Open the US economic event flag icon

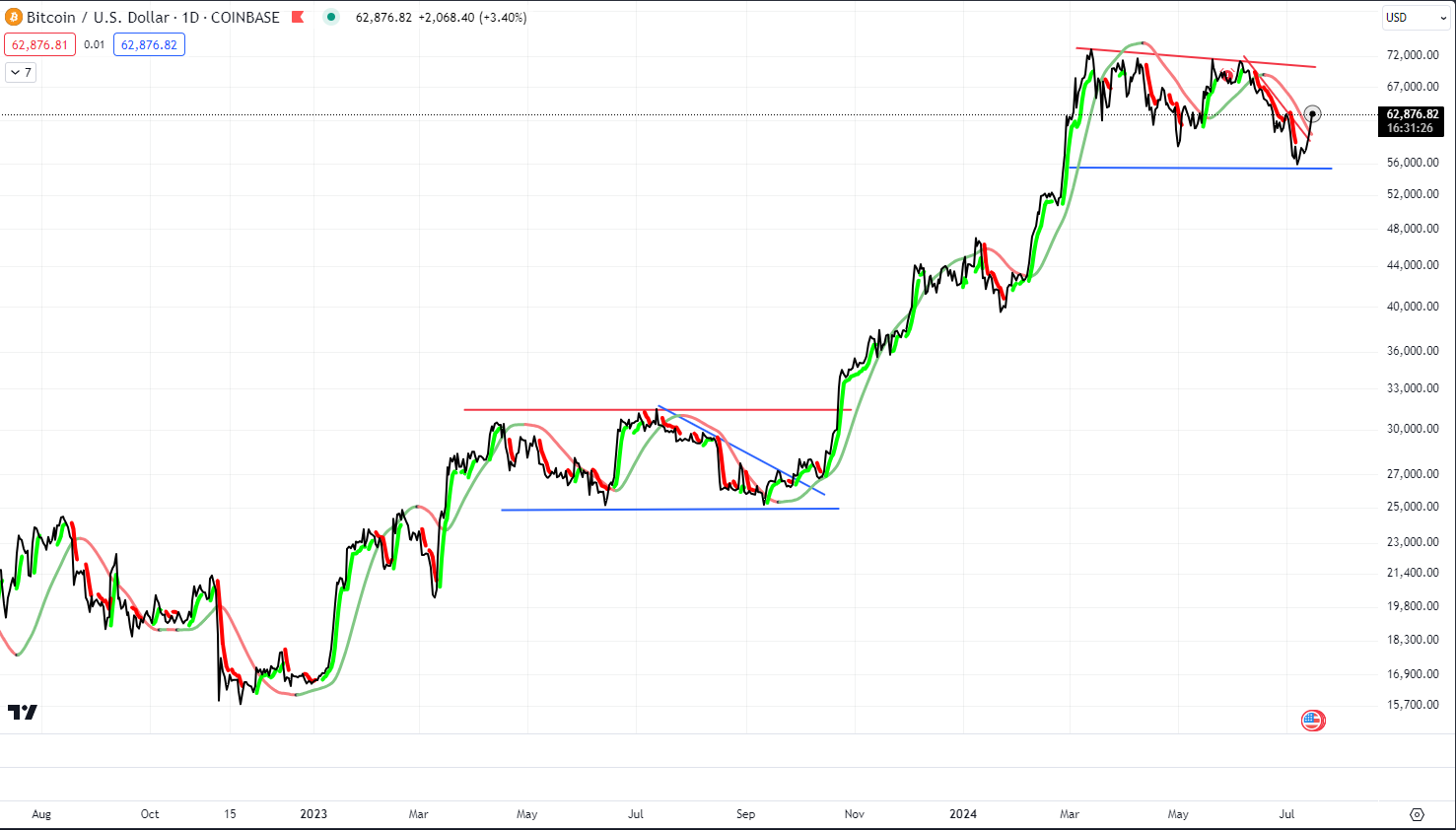[1312, 721]
